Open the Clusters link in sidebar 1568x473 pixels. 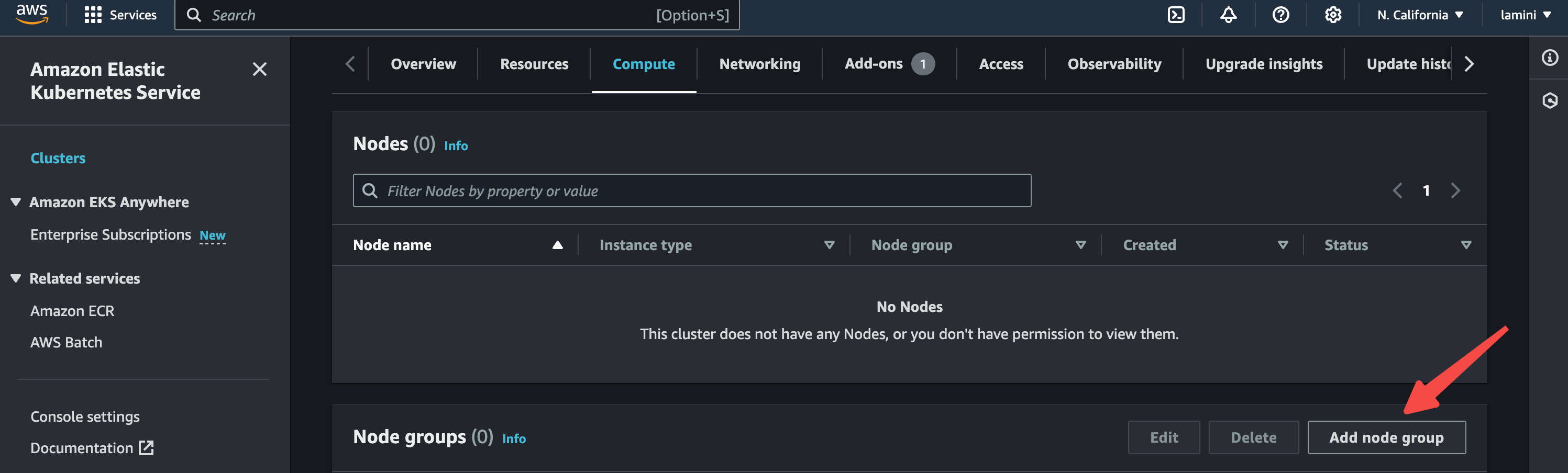click(x=58, y=158)
